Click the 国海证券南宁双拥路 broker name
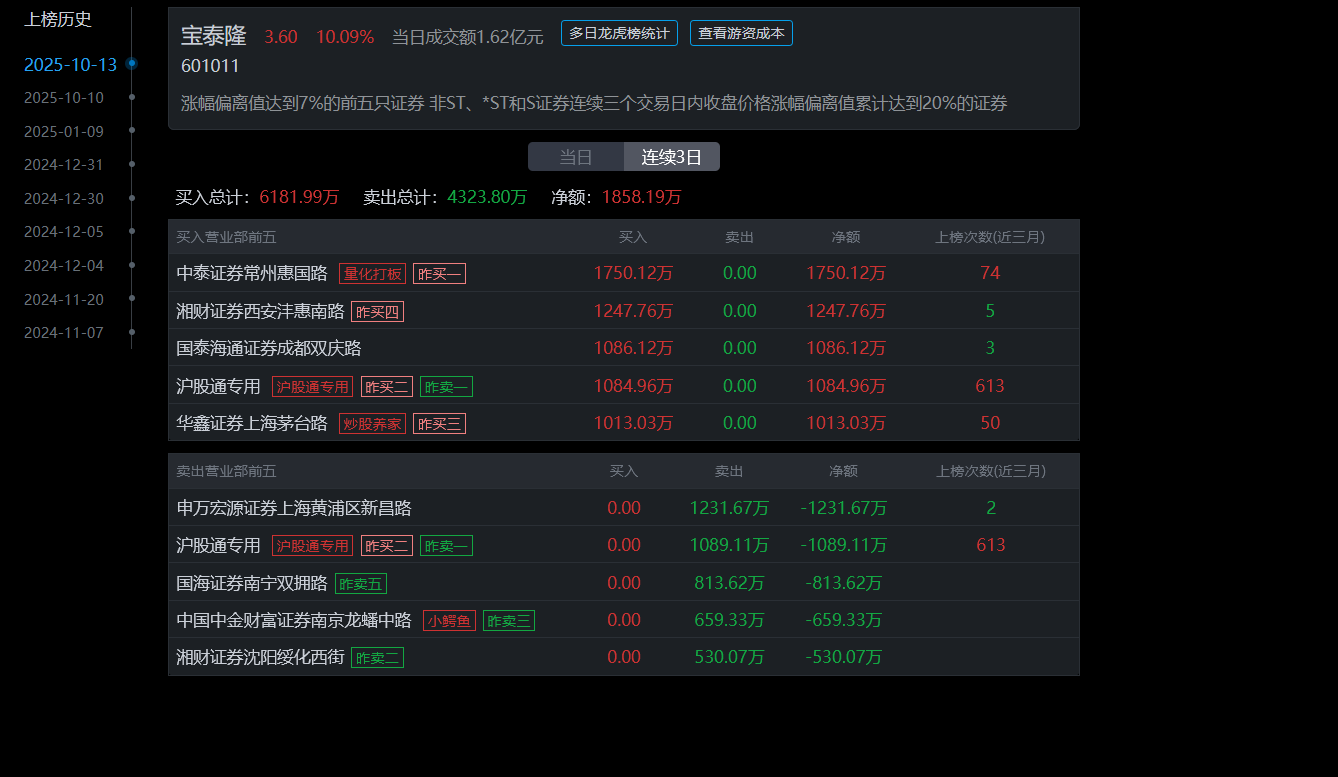Viewport: 1338px width, 777px height. (x=252, y=583)
